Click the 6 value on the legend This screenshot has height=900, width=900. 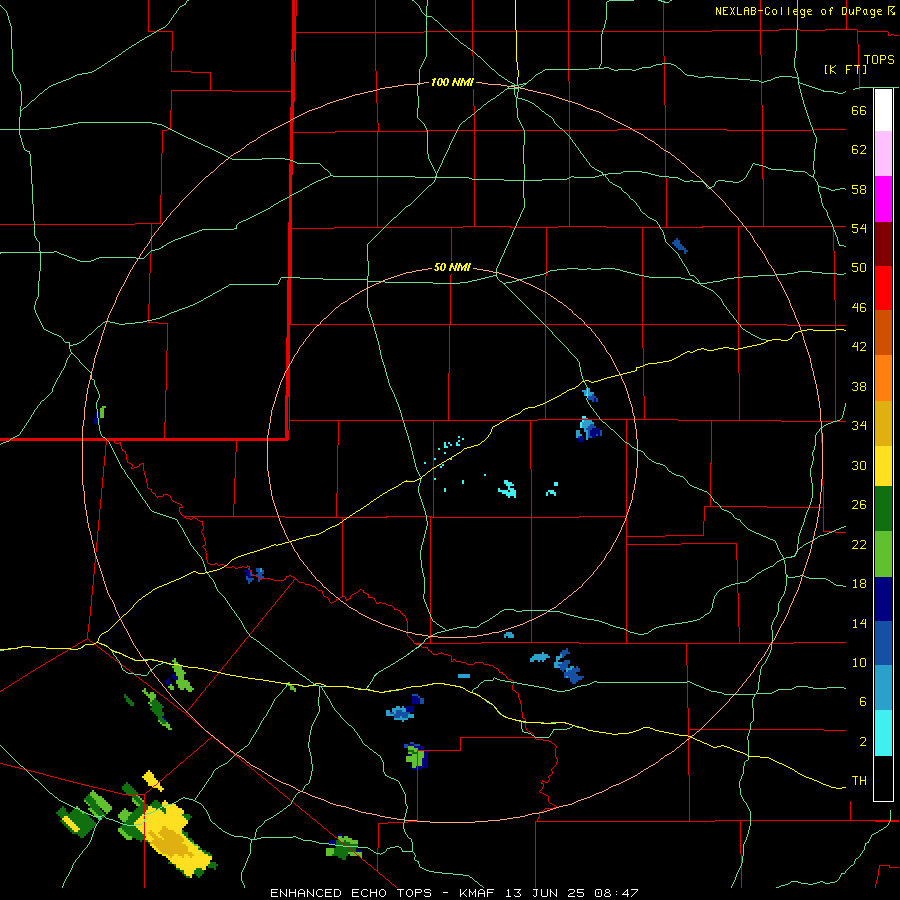863,702
